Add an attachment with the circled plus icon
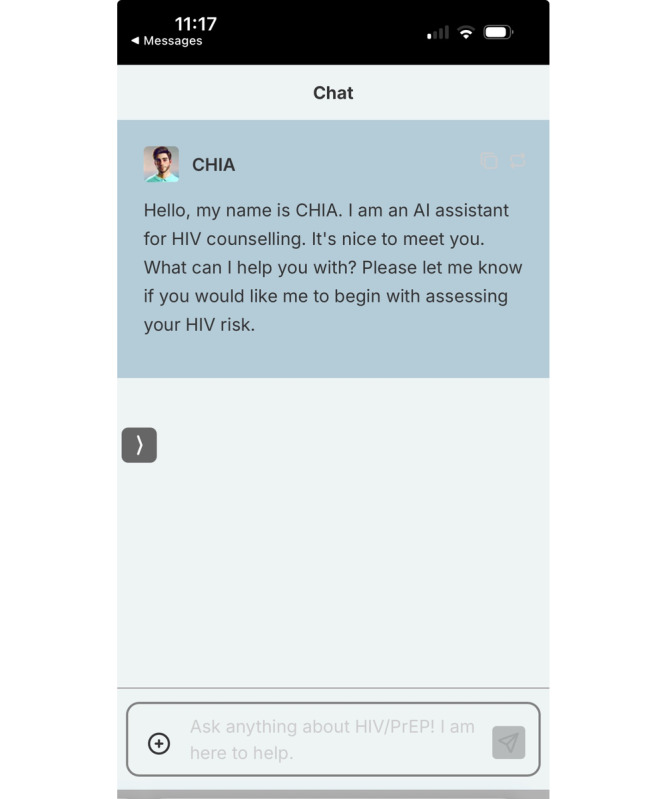The image size is (666, 799). pyautogui.click(x=159, y=743)
